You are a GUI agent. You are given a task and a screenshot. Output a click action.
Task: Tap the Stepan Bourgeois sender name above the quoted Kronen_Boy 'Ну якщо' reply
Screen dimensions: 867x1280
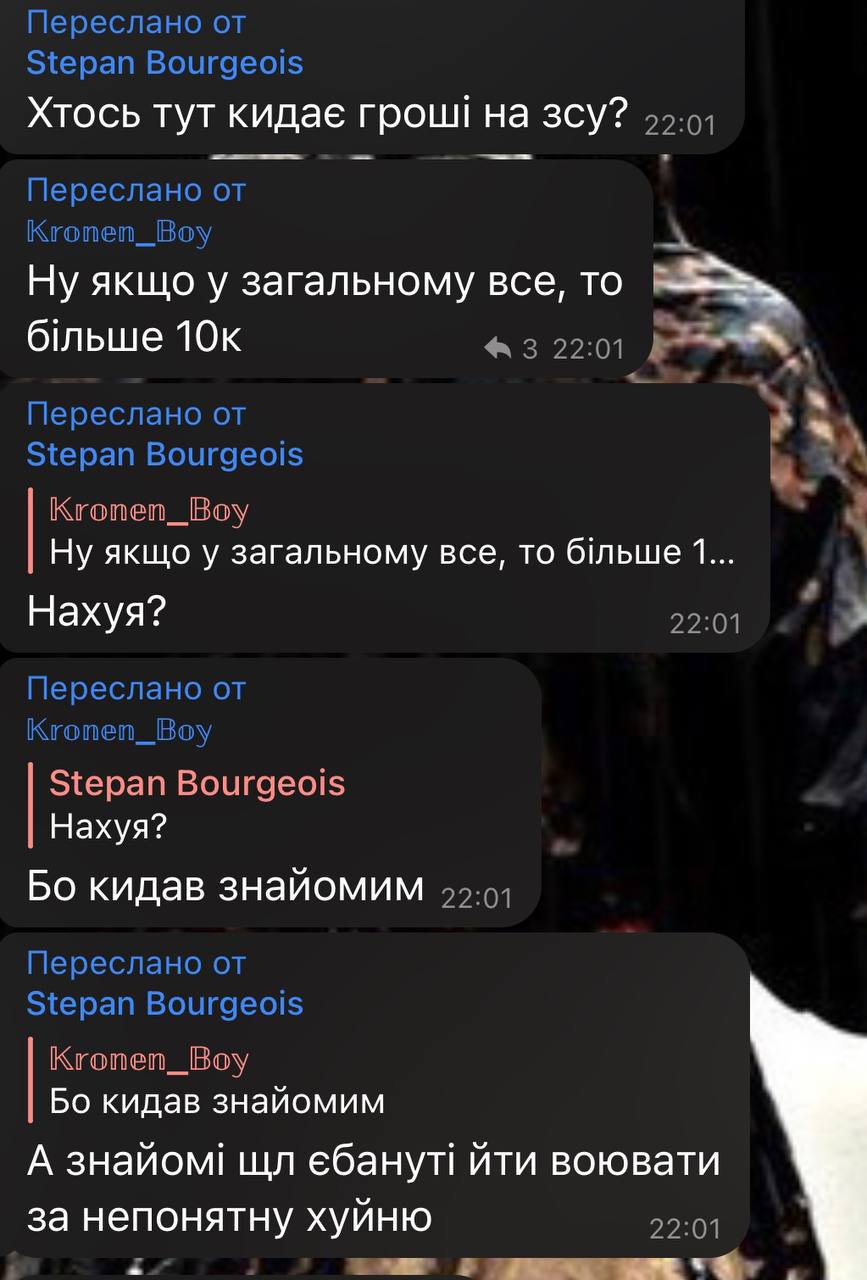tap(165, 455)
